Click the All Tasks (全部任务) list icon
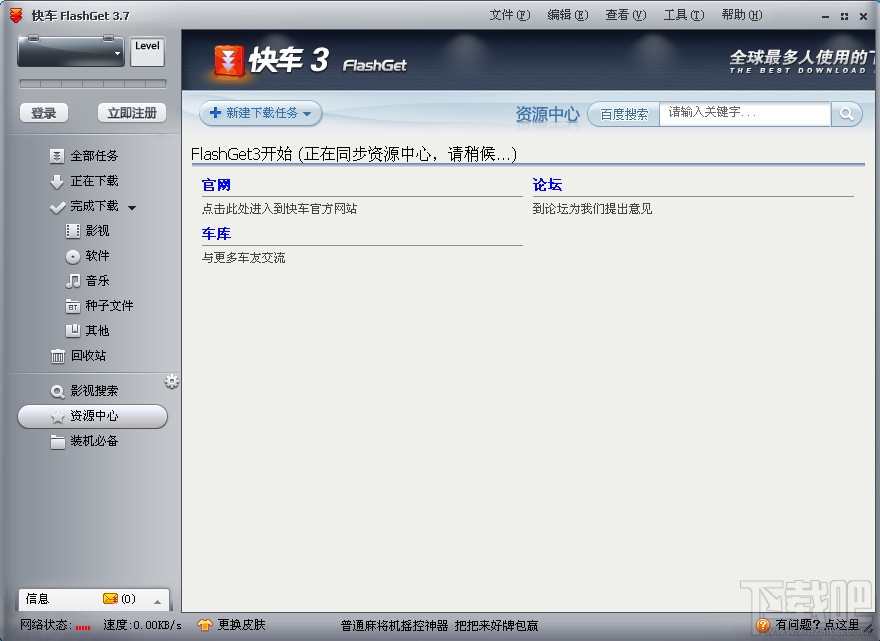This screenshot has width=880, height=641. (57, 156)
